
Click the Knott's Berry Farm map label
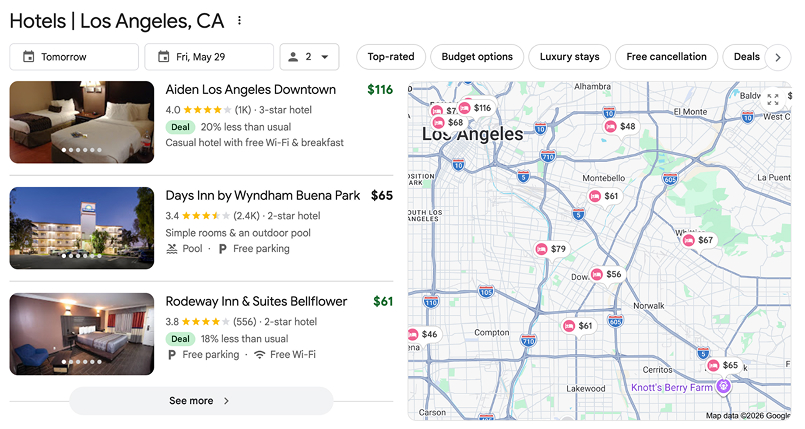pyautogui.click(x=672, y=387)
